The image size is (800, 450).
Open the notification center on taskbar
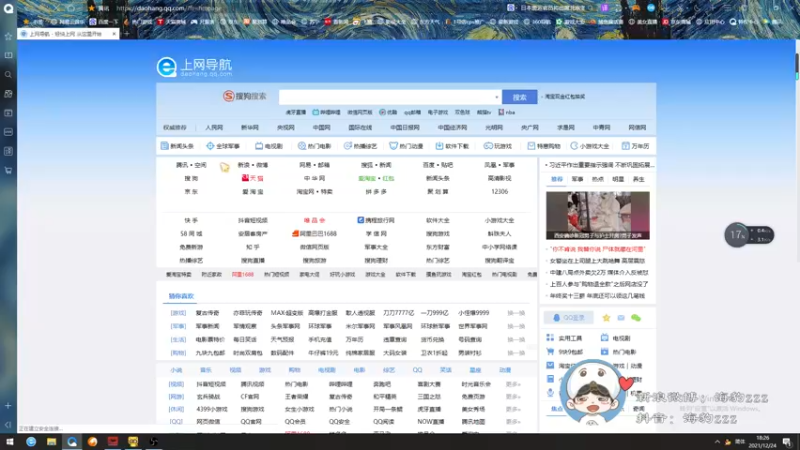[787, 442]
